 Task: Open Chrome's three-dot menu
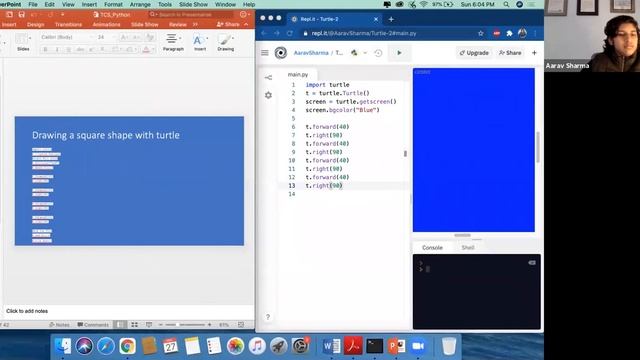coord(535,33)
